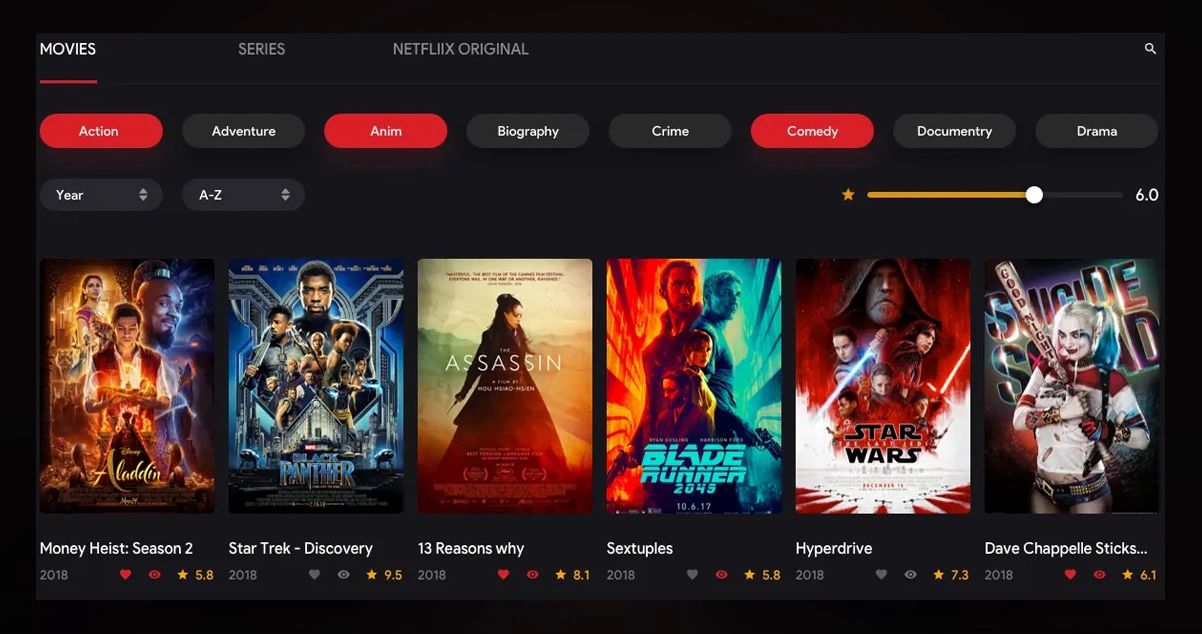Open the Star Wars poster thumbnail
1202x634 pixels.
tap(883, 386)
